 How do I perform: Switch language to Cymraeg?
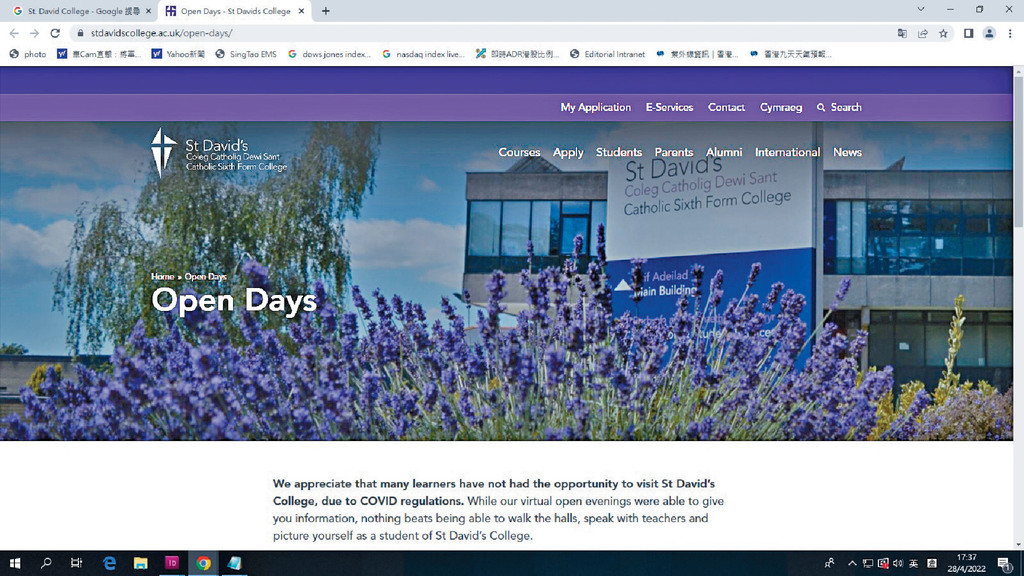[781, 108]
